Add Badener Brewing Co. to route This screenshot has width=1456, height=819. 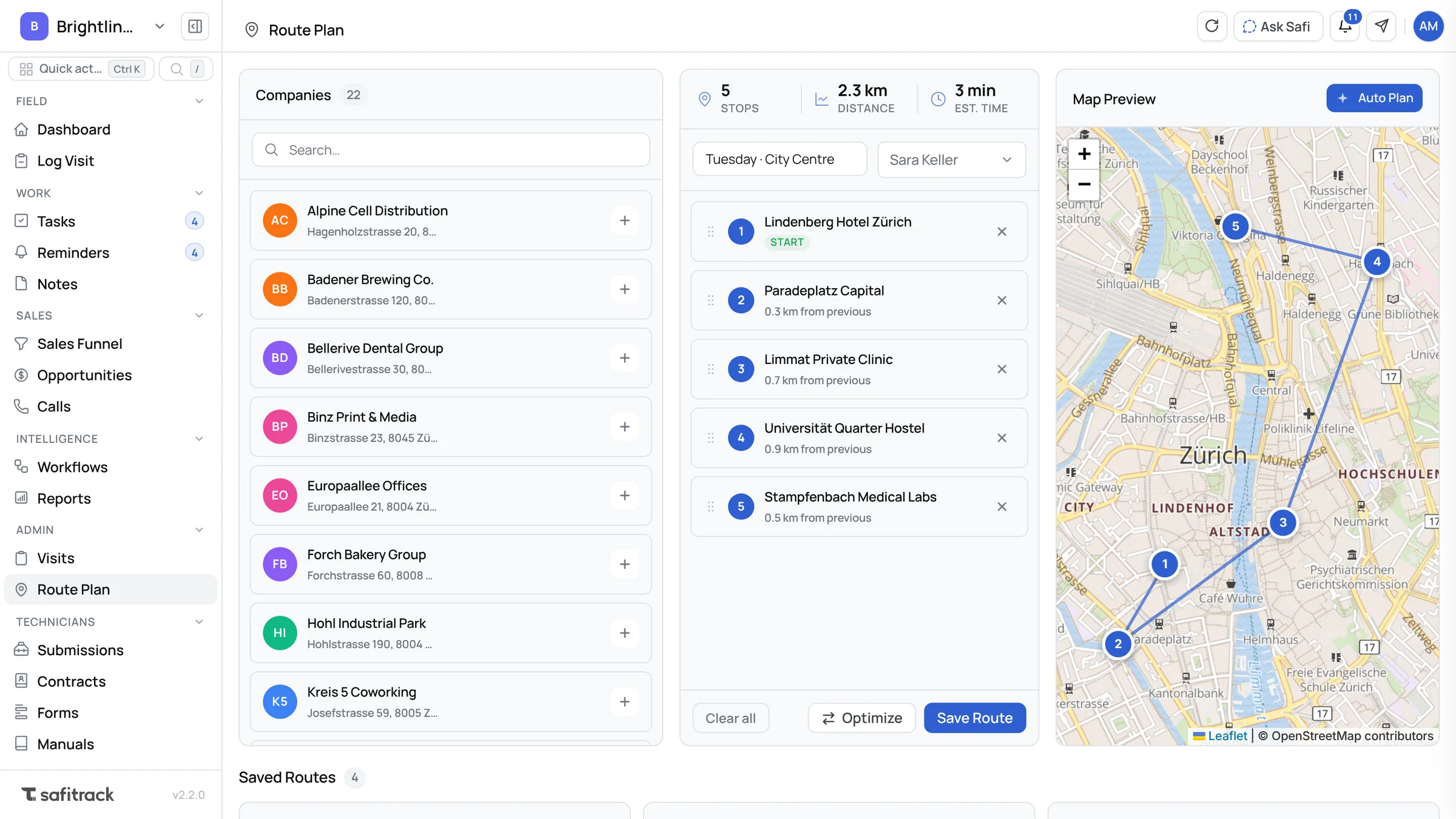click(624, 289)
